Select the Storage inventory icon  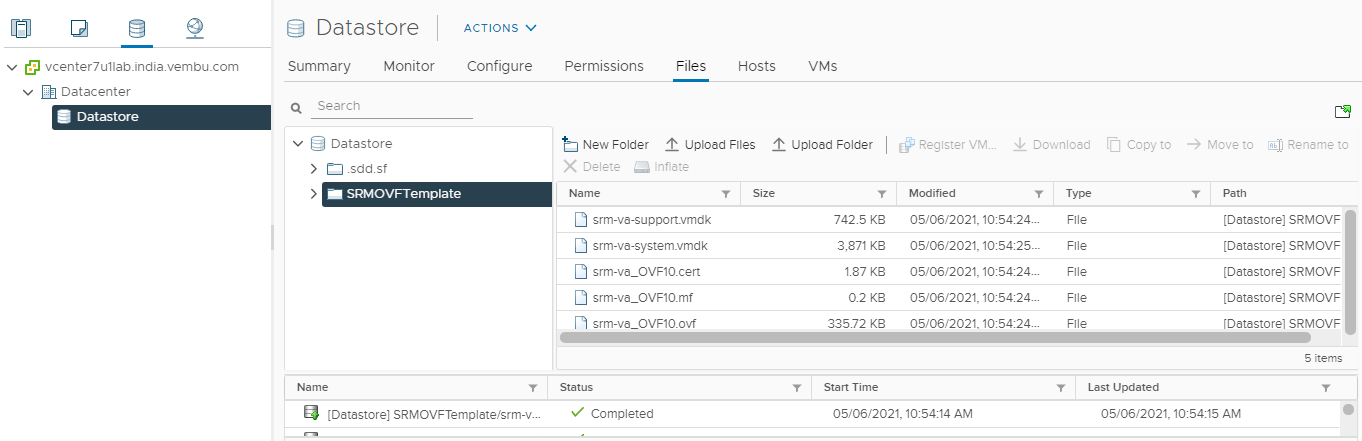[137, 28]
